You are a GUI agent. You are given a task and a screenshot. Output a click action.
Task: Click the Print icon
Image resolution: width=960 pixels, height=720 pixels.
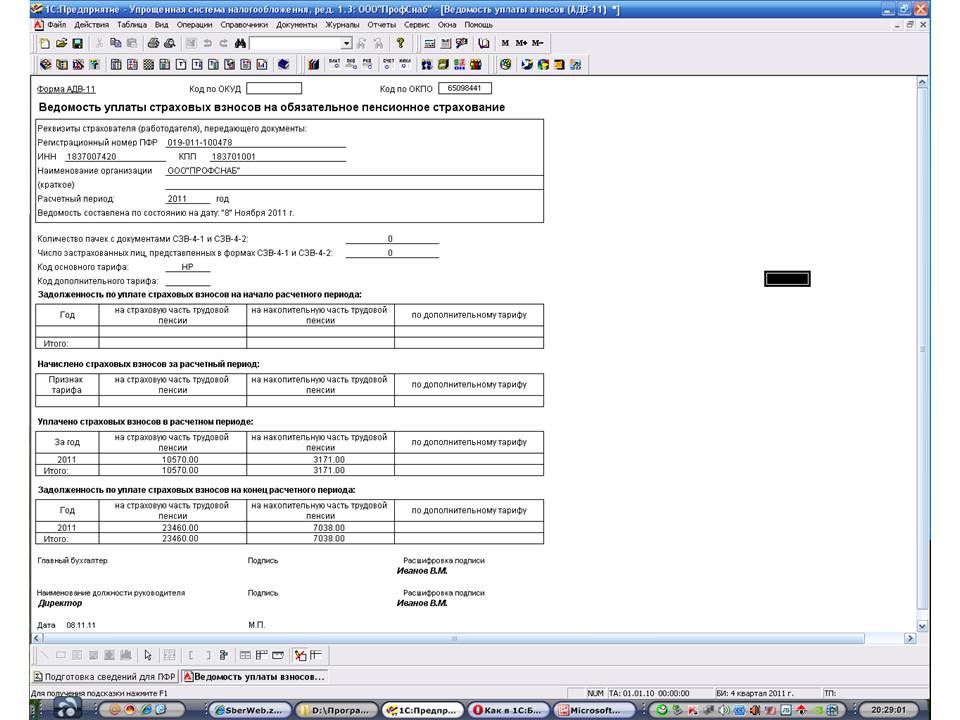click(x=153, y=43)
